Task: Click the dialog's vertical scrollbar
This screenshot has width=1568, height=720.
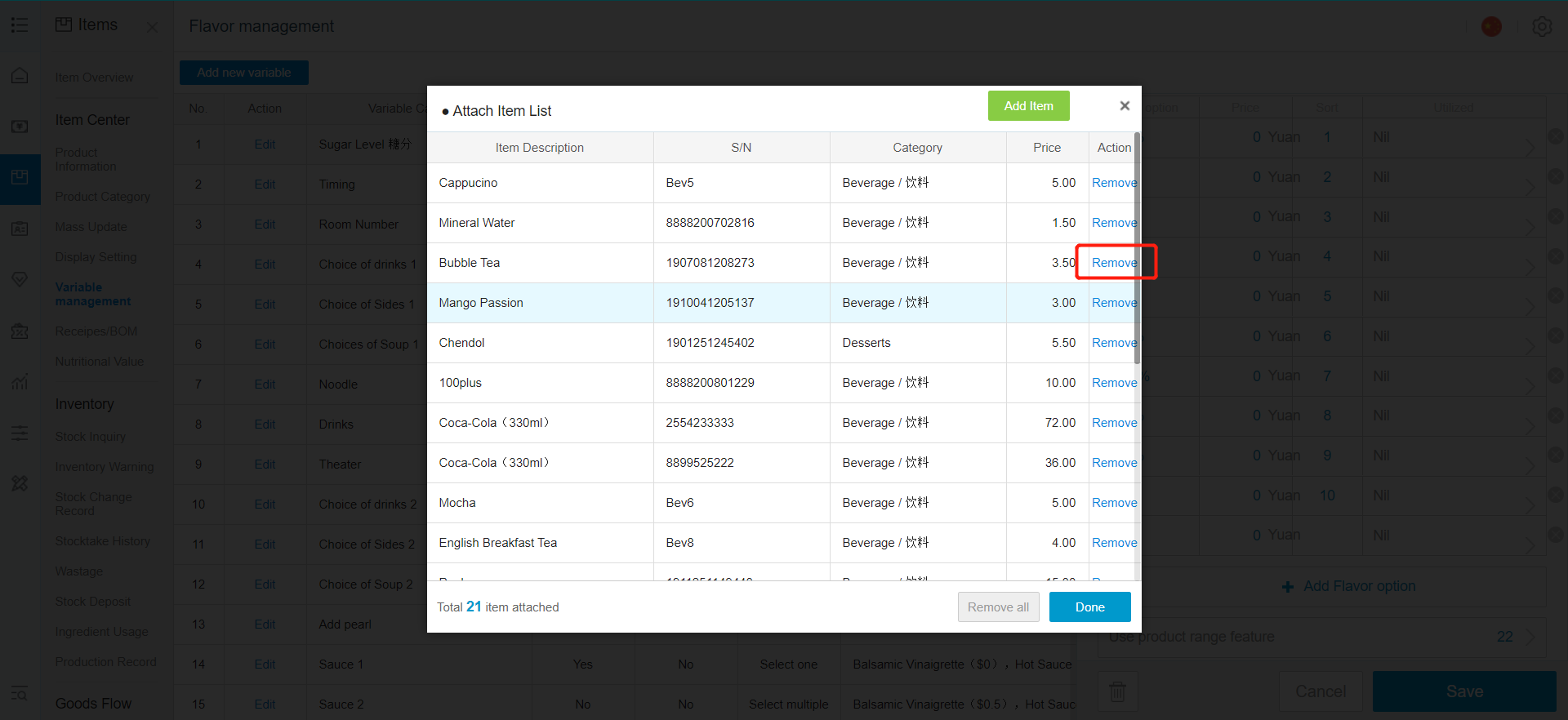Action: [1138, 247]
